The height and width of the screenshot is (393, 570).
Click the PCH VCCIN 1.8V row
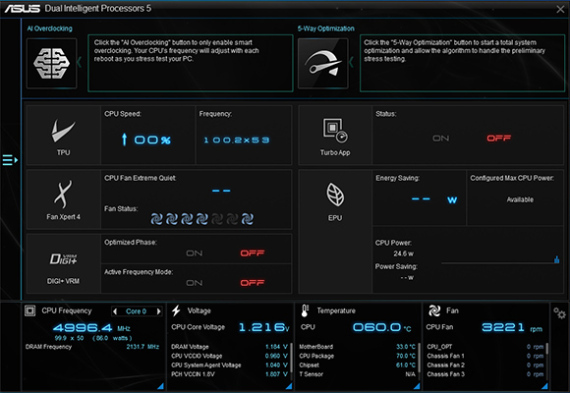229,374
